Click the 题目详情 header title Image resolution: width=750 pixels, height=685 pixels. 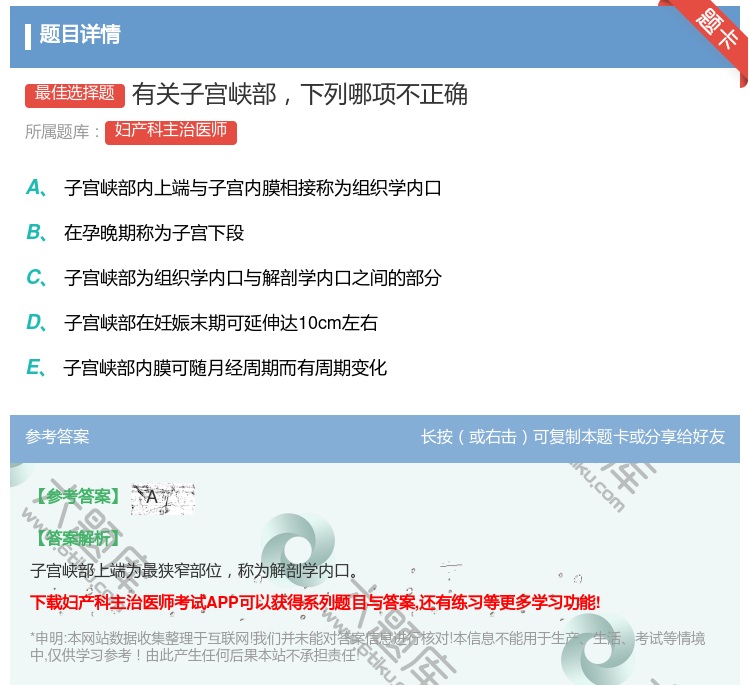tap(79, 34)
